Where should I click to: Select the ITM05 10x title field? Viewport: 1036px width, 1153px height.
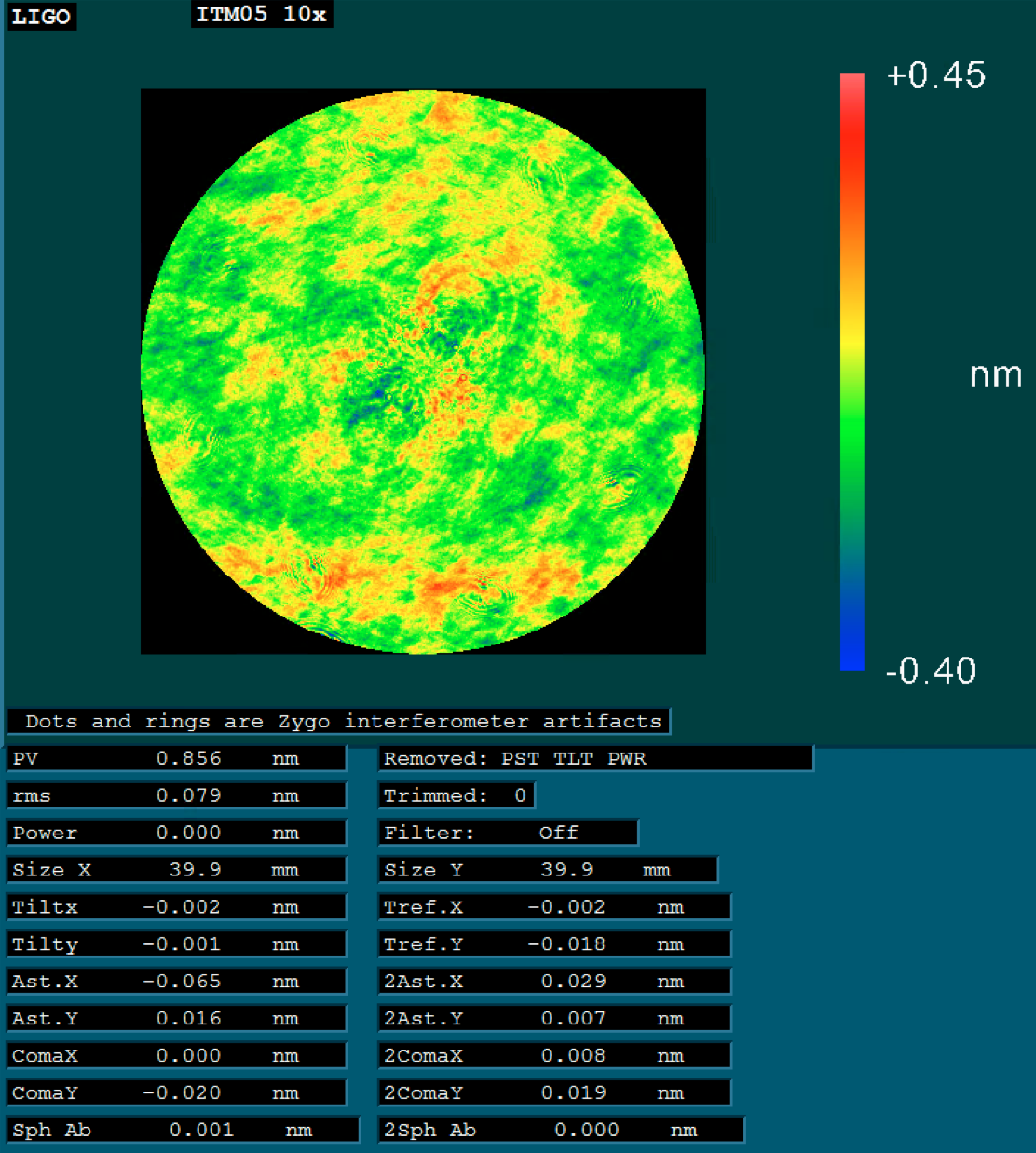click(261, 15)
